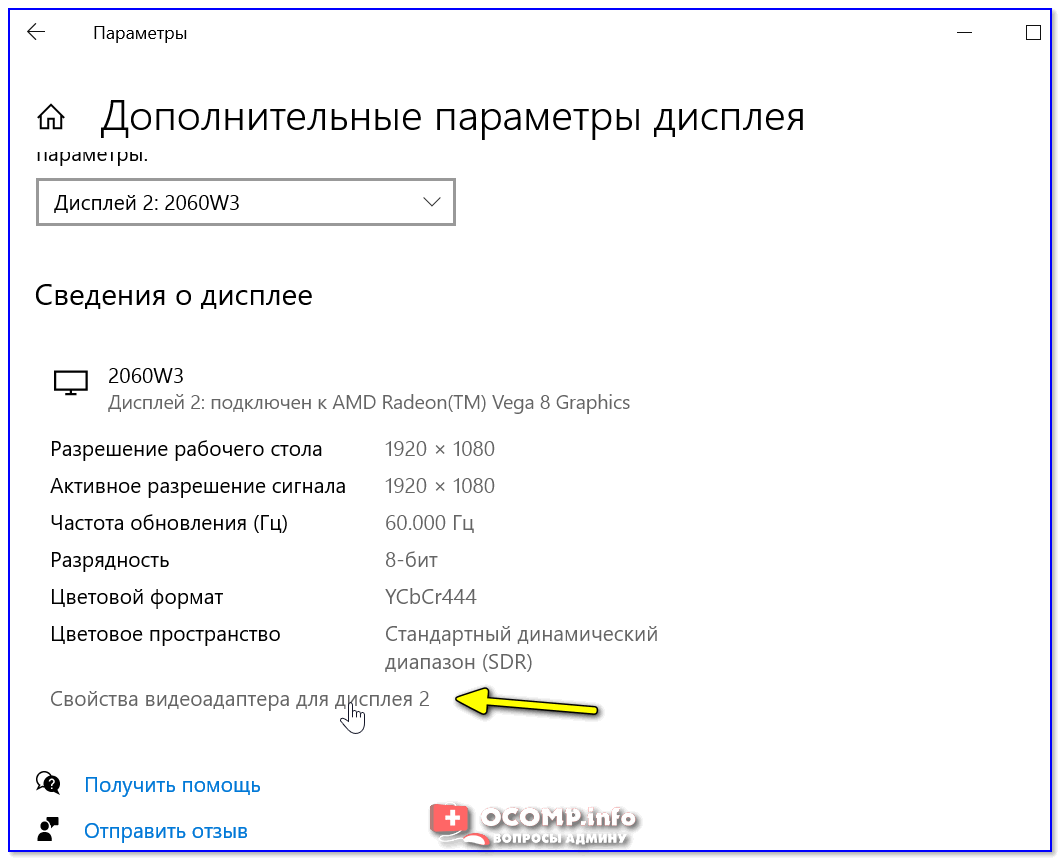
Task: Click the 'Отправить отзыв' link
Action: (166, 831)
